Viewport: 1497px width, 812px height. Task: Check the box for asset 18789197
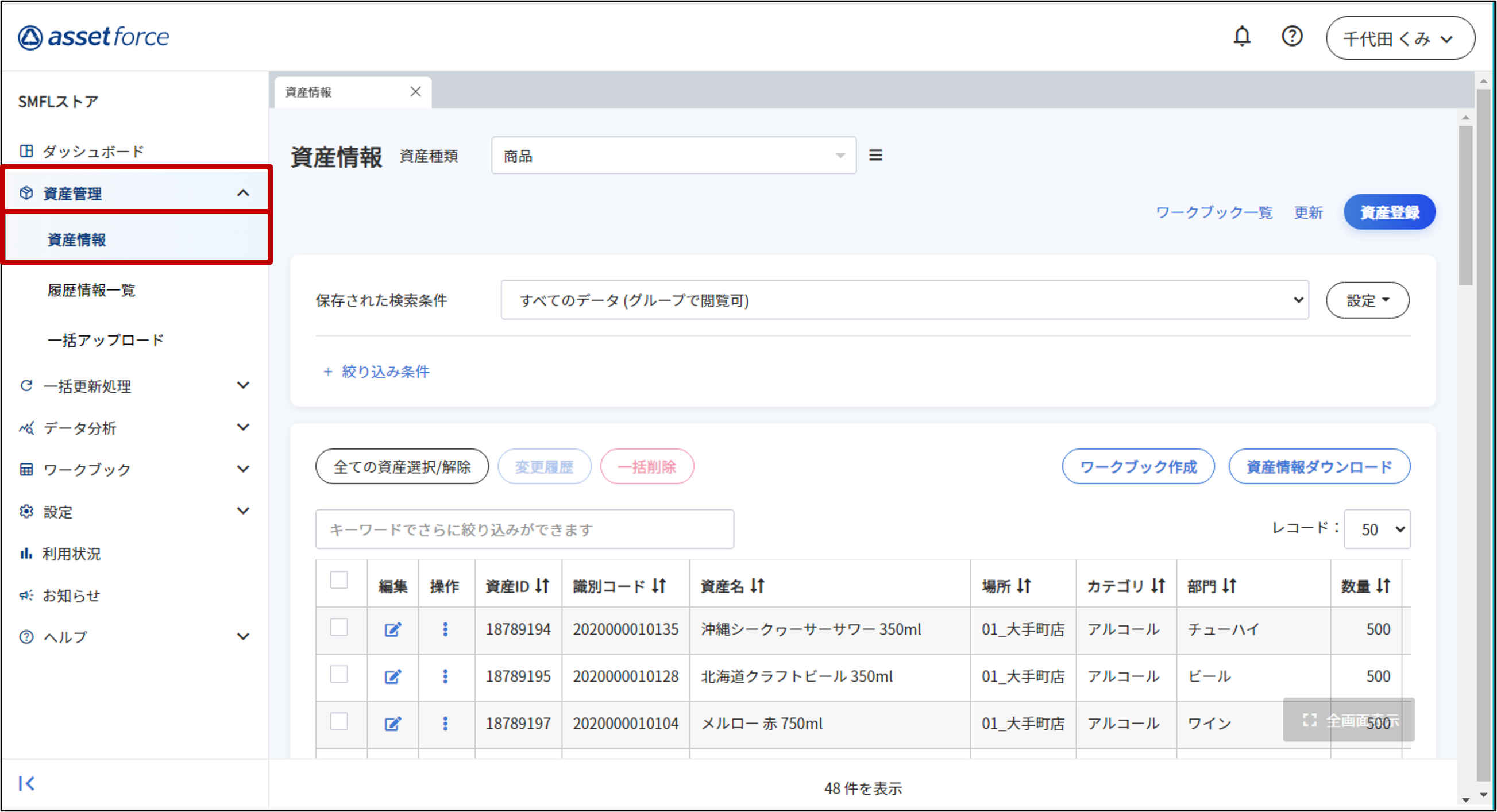pyautogui.click(x=339, y=721)
